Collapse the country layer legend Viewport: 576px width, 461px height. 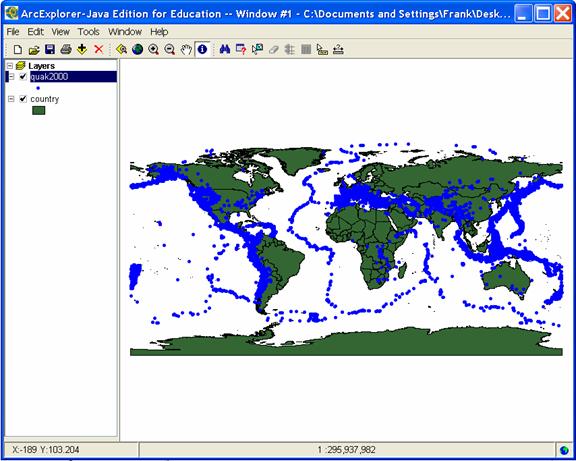click(x=11, y=99)
